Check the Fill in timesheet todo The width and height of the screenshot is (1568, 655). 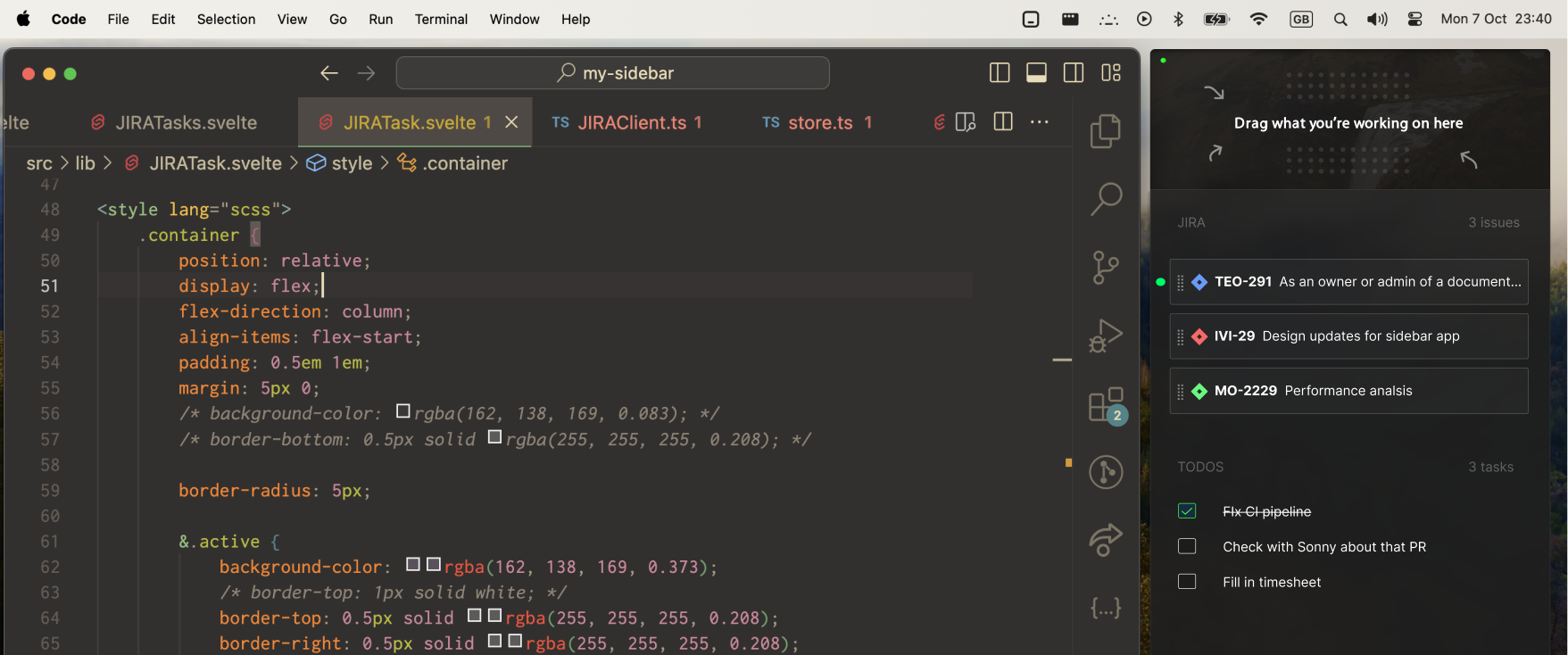pyautogui.click(x=1187, y=582)
